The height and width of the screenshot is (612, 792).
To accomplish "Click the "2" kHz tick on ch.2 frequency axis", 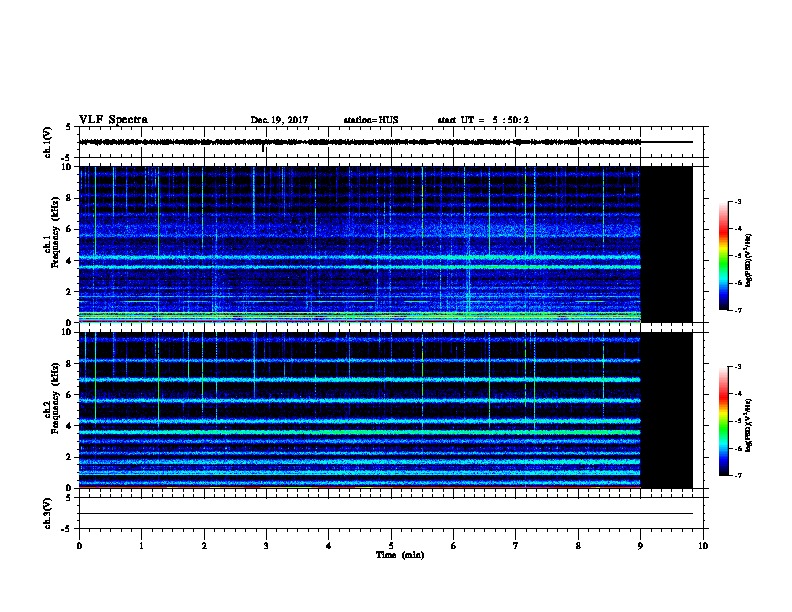I will pyautogui.click(x=69, y=457).
